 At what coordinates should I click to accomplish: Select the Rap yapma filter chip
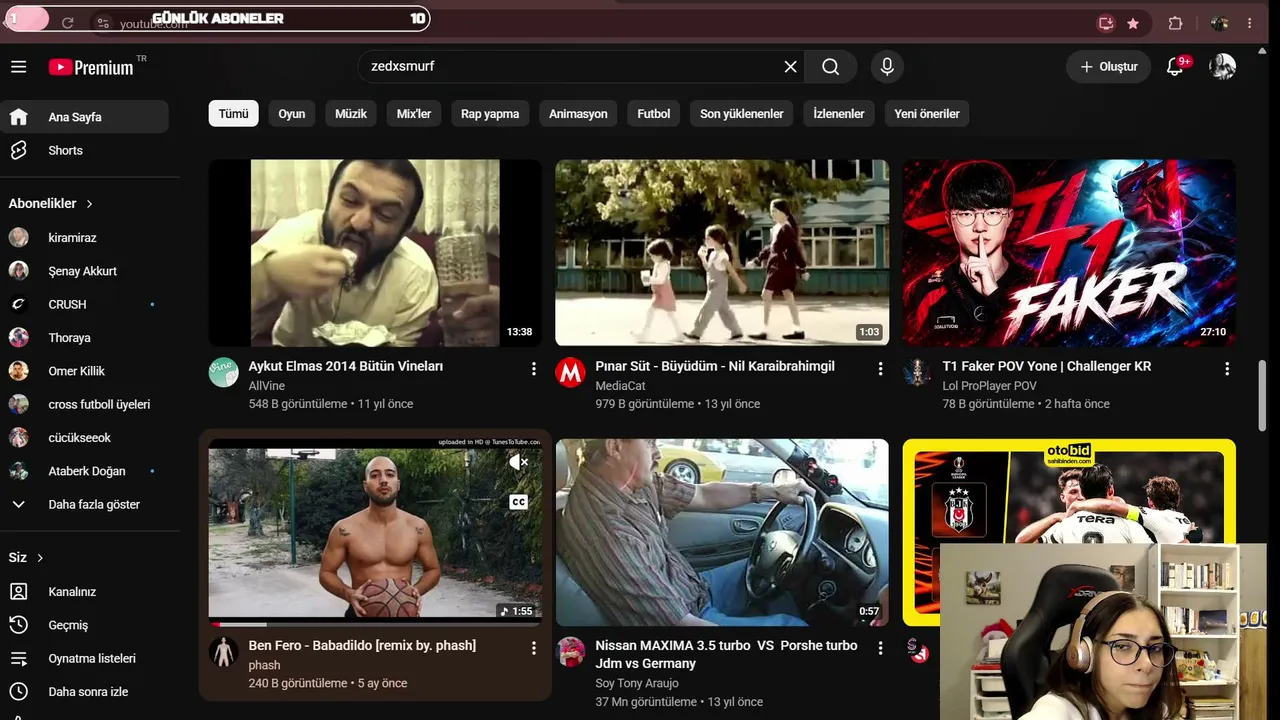490,114
